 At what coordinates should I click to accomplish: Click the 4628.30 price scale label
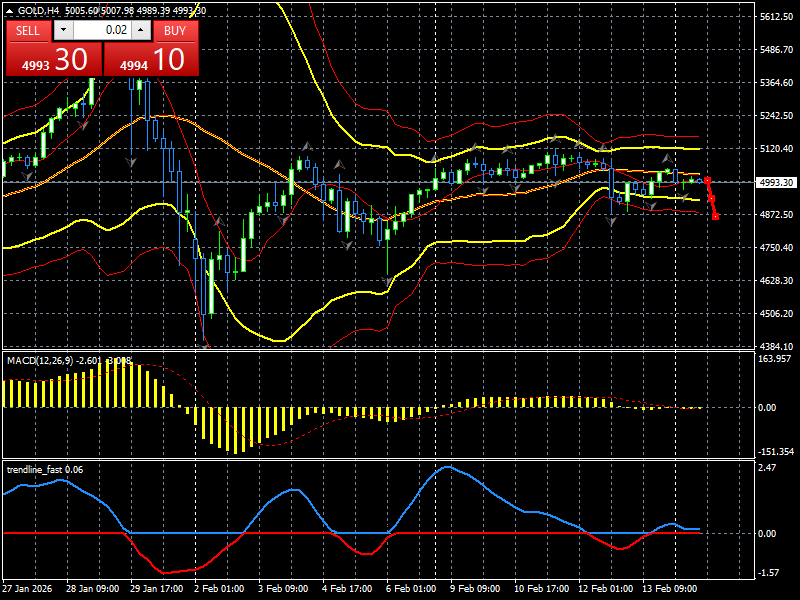pyautogui.click(x=776, y=281)
